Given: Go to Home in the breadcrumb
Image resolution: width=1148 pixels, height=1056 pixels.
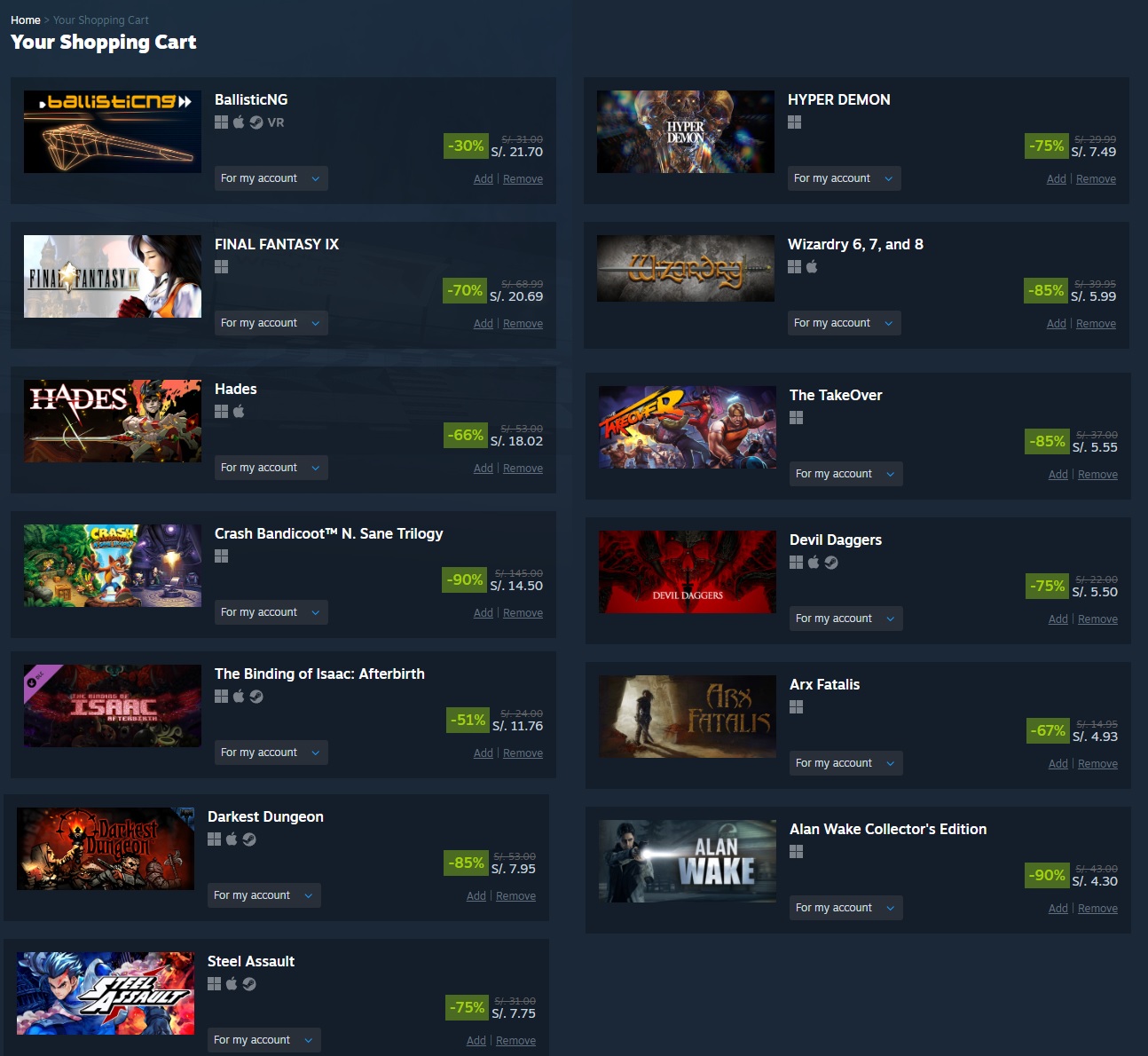Looking at the screenshot, I should coord(26,20).
